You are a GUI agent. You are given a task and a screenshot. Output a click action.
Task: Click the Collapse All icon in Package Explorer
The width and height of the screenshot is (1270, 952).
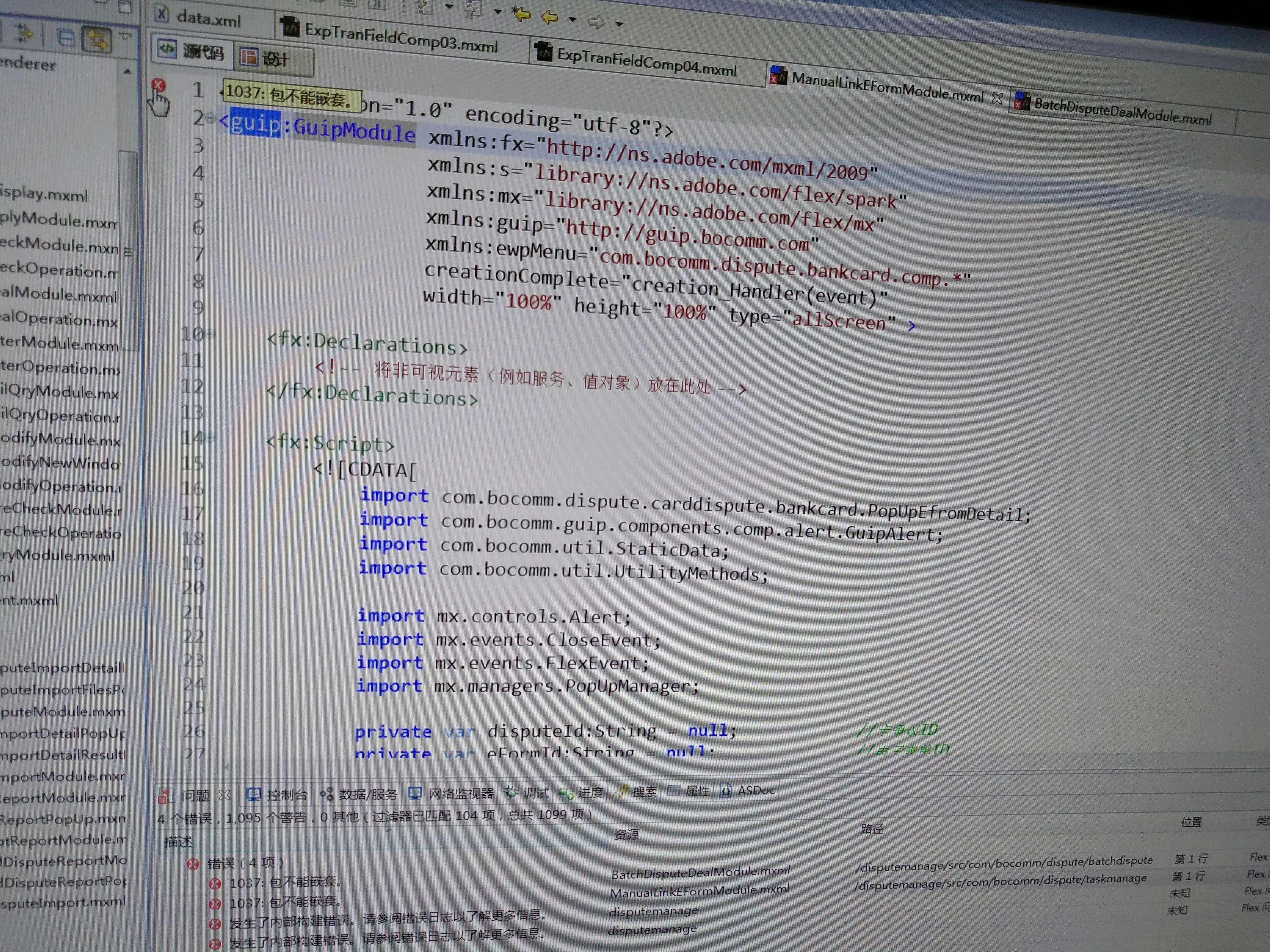point(66,38)
